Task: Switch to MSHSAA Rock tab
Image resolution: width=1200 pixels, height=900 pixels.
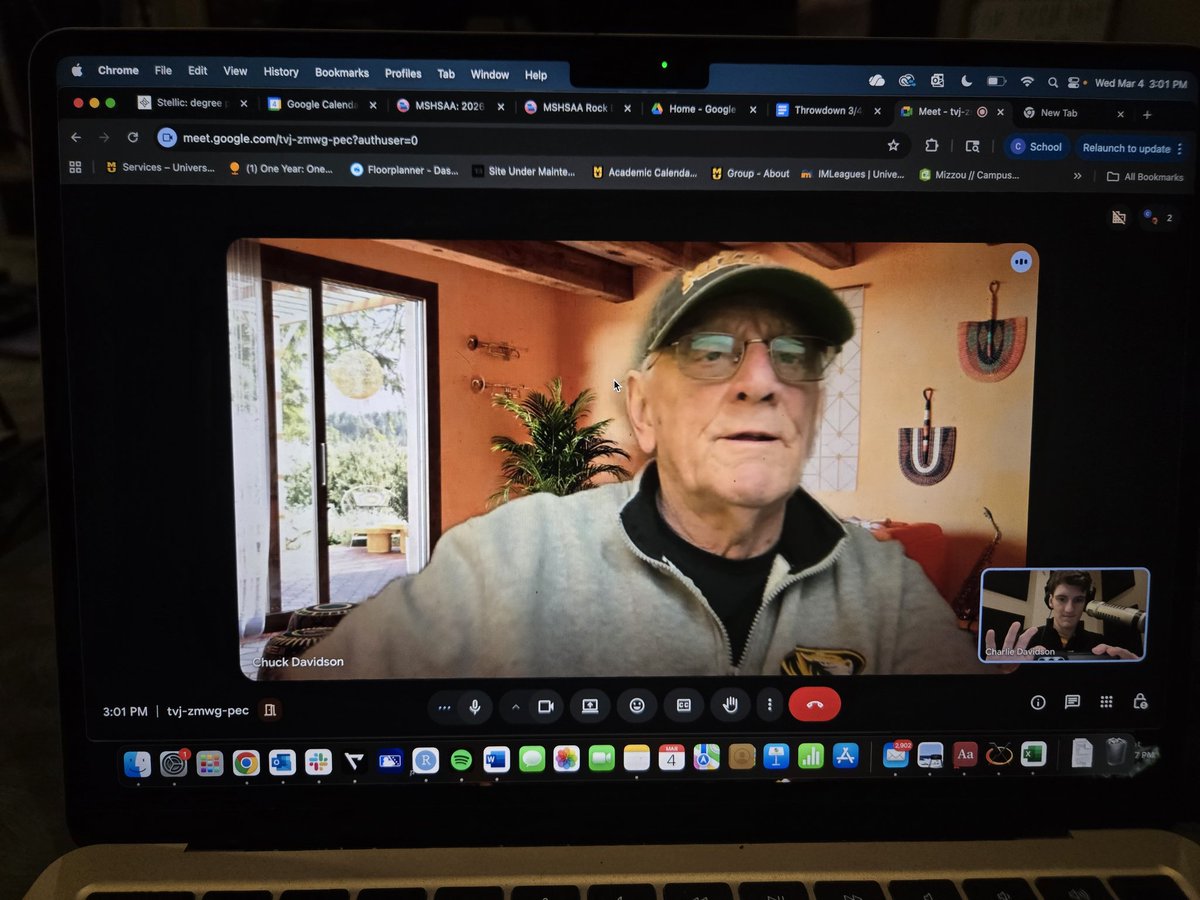Action: coord(577,107)
